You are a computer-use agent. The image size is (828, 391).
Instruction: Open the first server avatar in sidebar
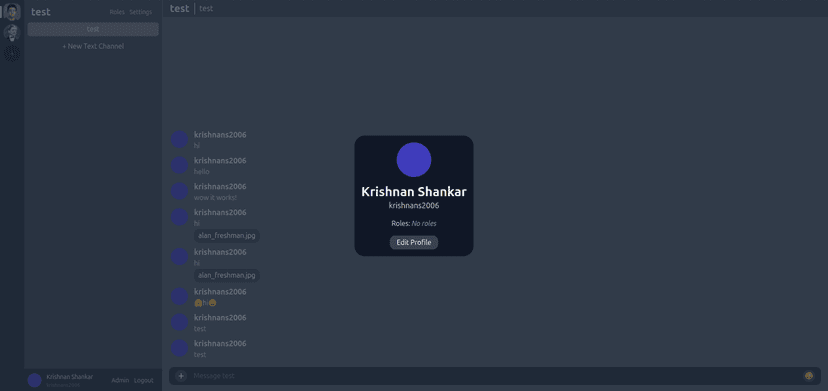[x=12, y=12]
